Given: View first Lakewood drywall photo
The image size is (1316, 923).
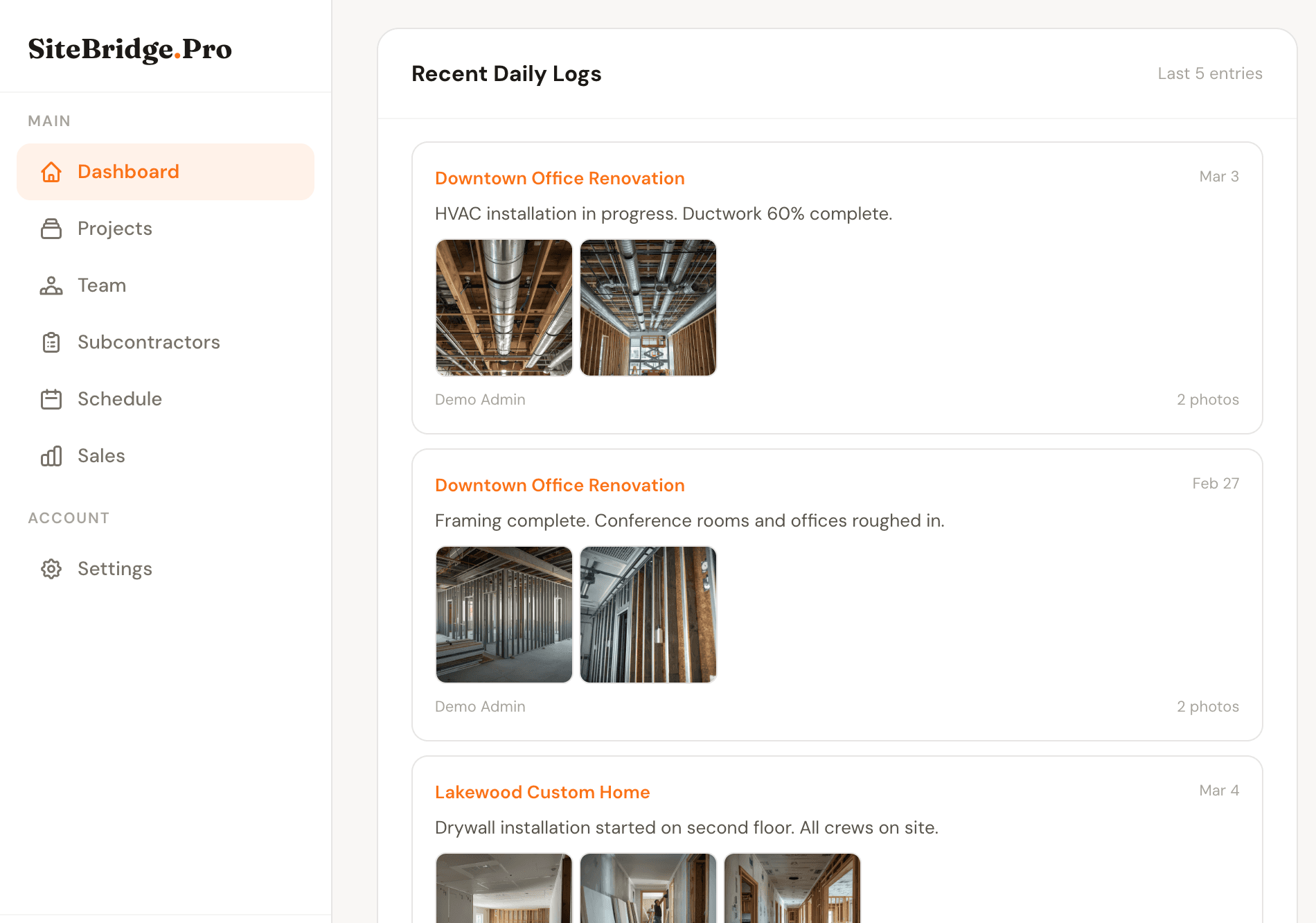Looking at the screenshot, I should click(x=504, y=888).
